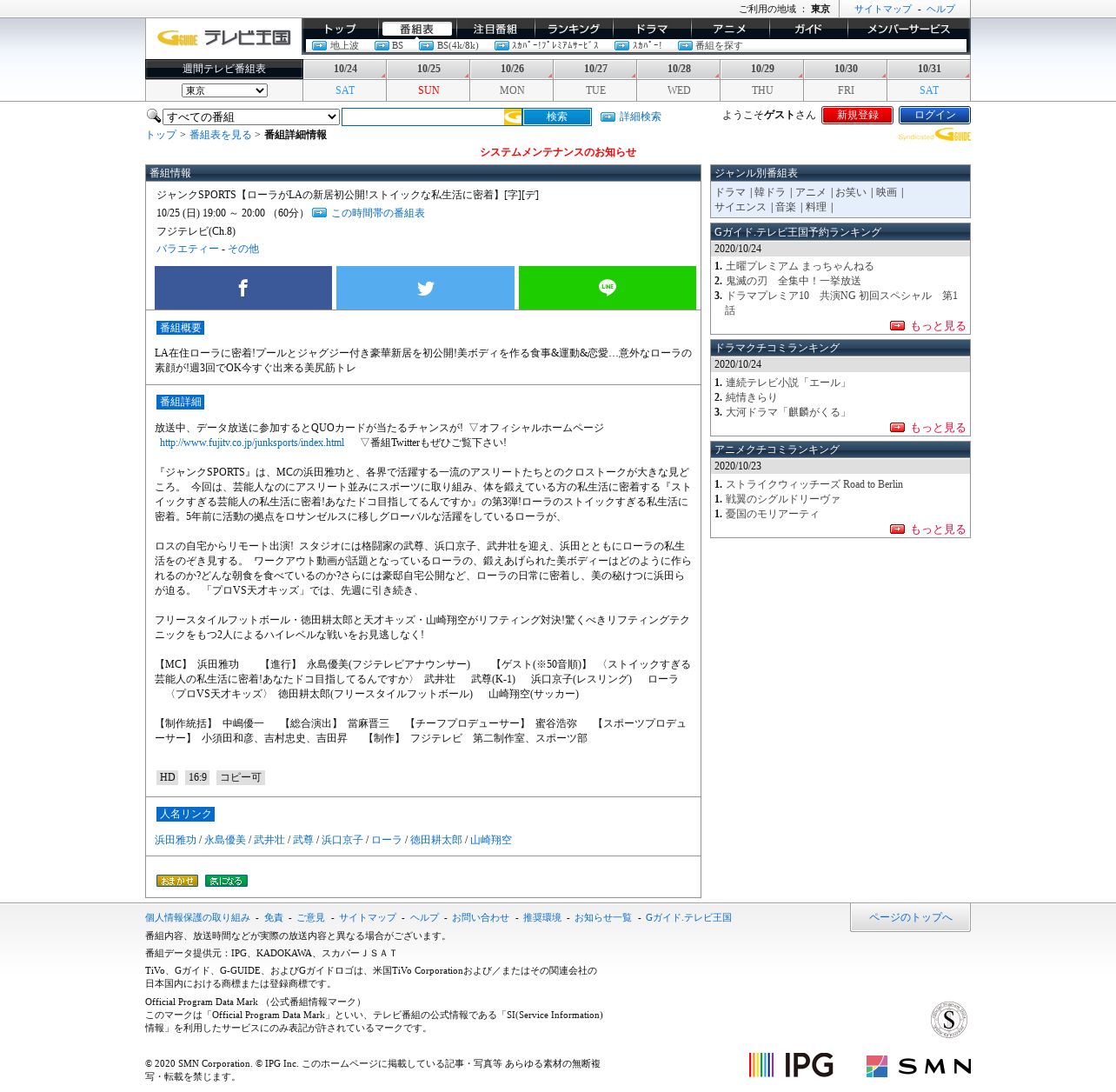
Task: Click the blue ログイン button
Action: pos(934,115)
